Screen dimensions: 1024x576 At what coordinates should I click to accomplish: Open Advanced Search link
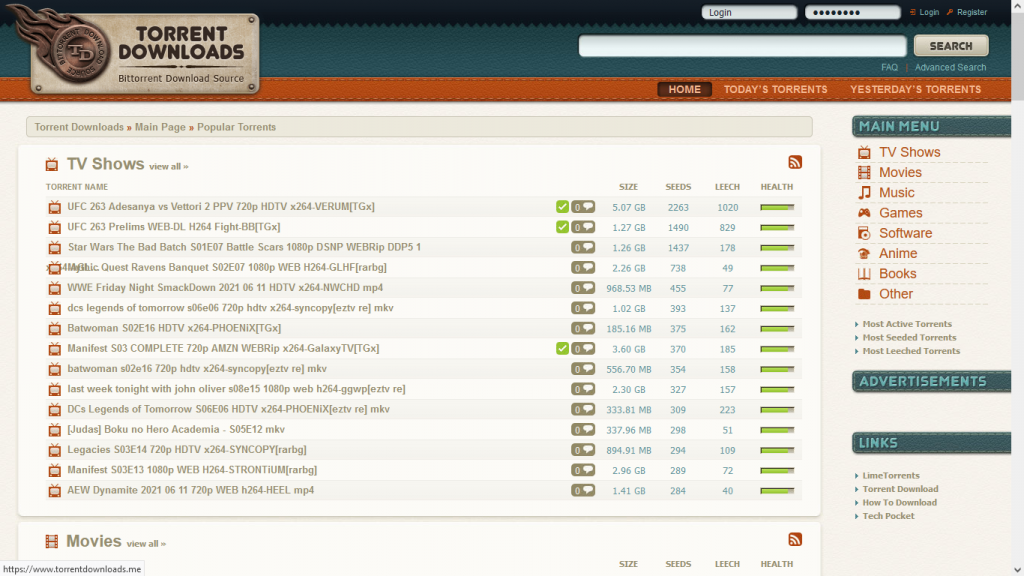(950, 67)
